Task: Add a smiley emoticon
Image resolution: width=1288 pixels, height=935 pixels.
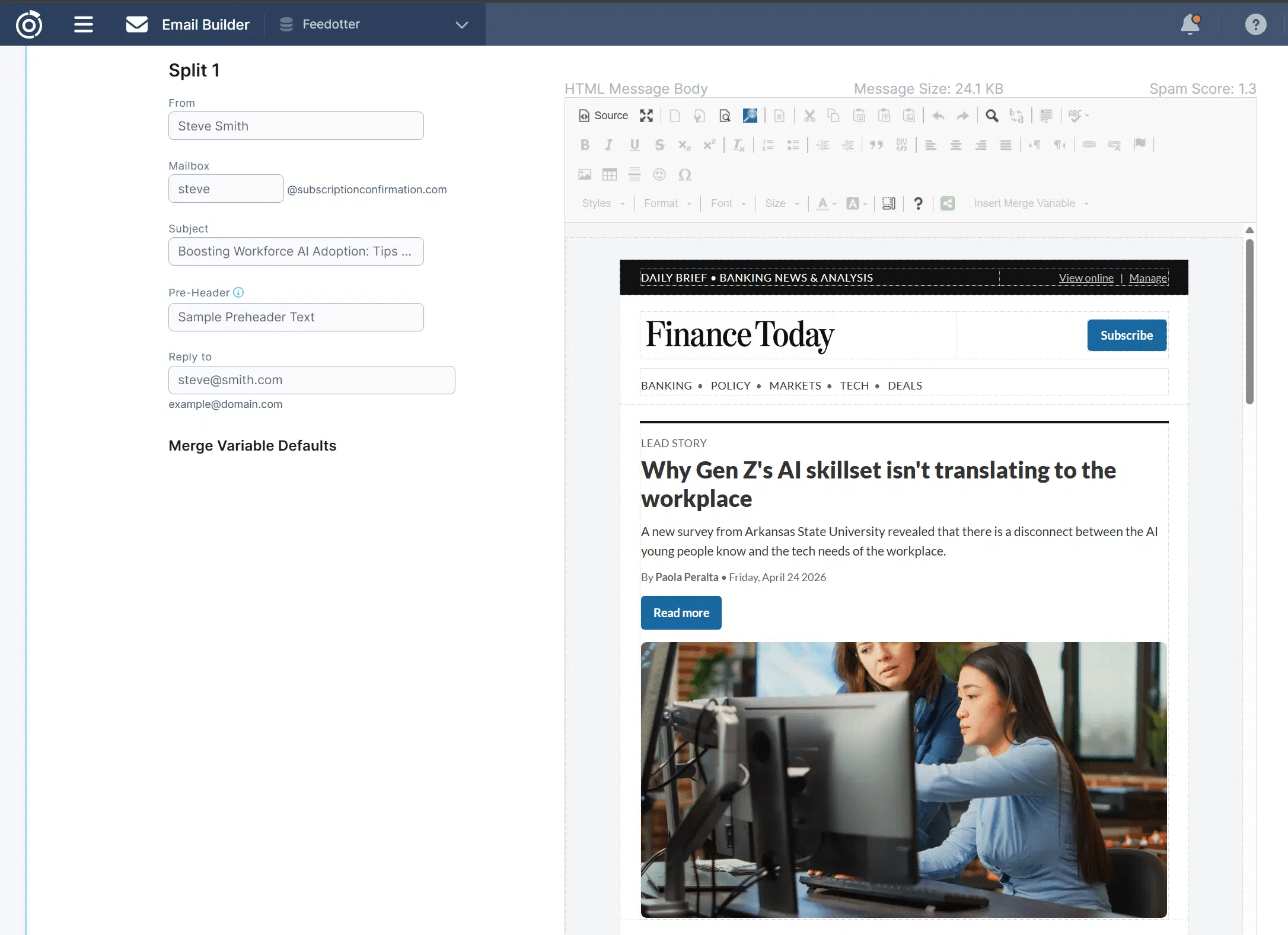Action: [659, 174]
